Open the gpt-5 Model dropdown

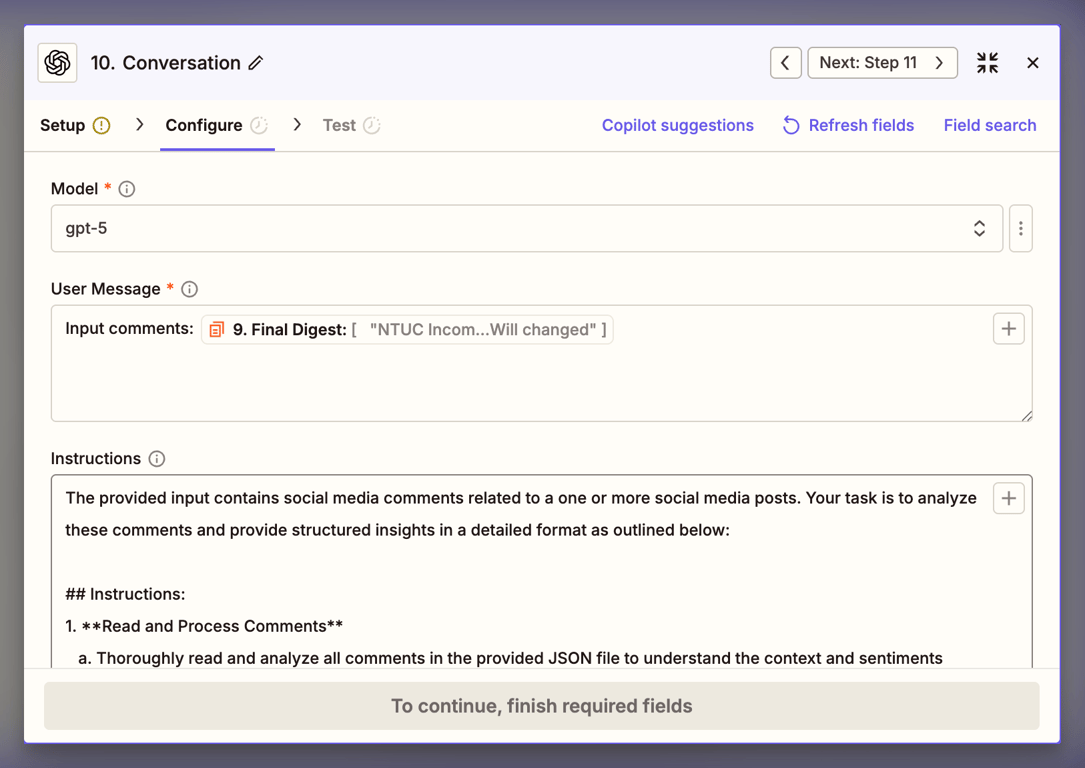[526, 229]
